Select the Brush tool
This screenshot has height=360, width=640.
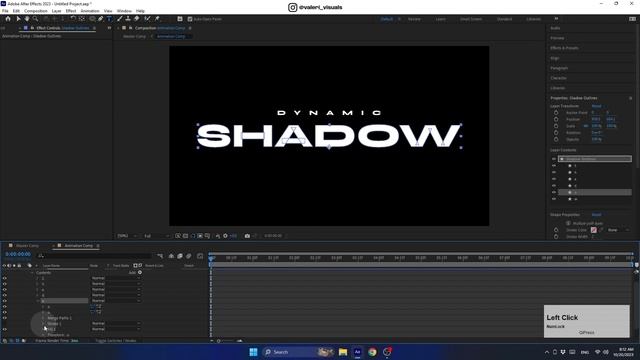pyautogui.click(x=120, y=19)
